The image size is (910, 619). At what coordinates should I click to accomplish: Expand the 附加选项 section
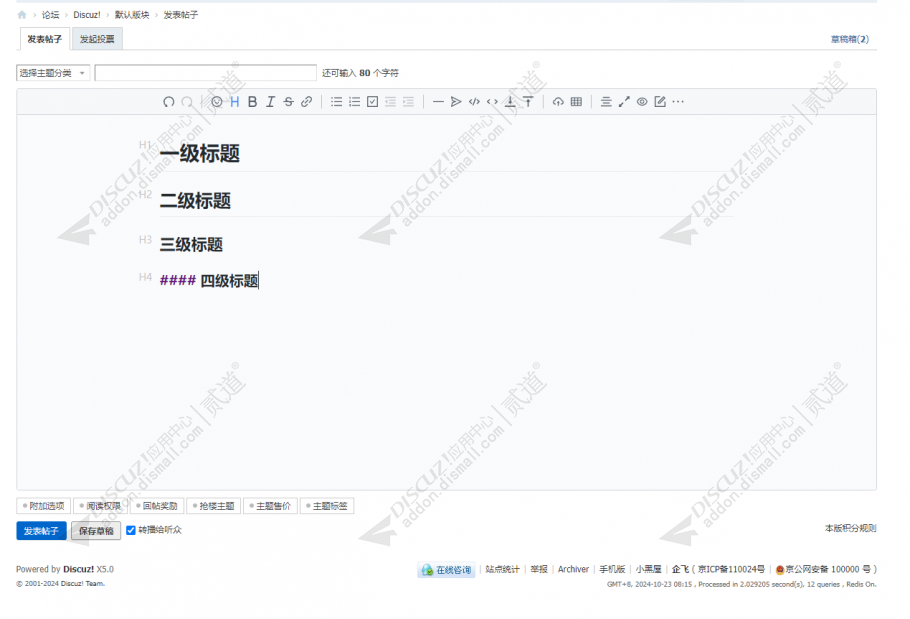click(x=44, y=506)
